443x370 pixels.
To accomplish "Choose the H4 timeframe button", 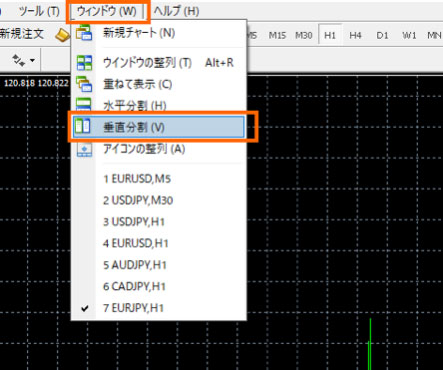I will pyautogui.click(x=355, y=35).
